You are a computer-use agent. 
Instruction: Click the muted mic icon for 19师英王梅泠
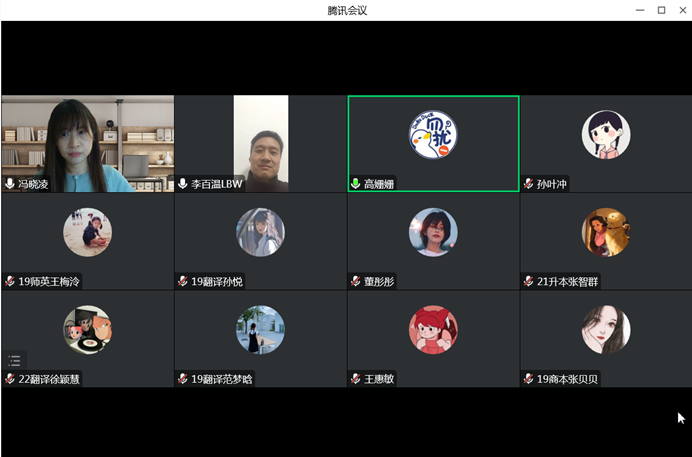tap(10, 282)
